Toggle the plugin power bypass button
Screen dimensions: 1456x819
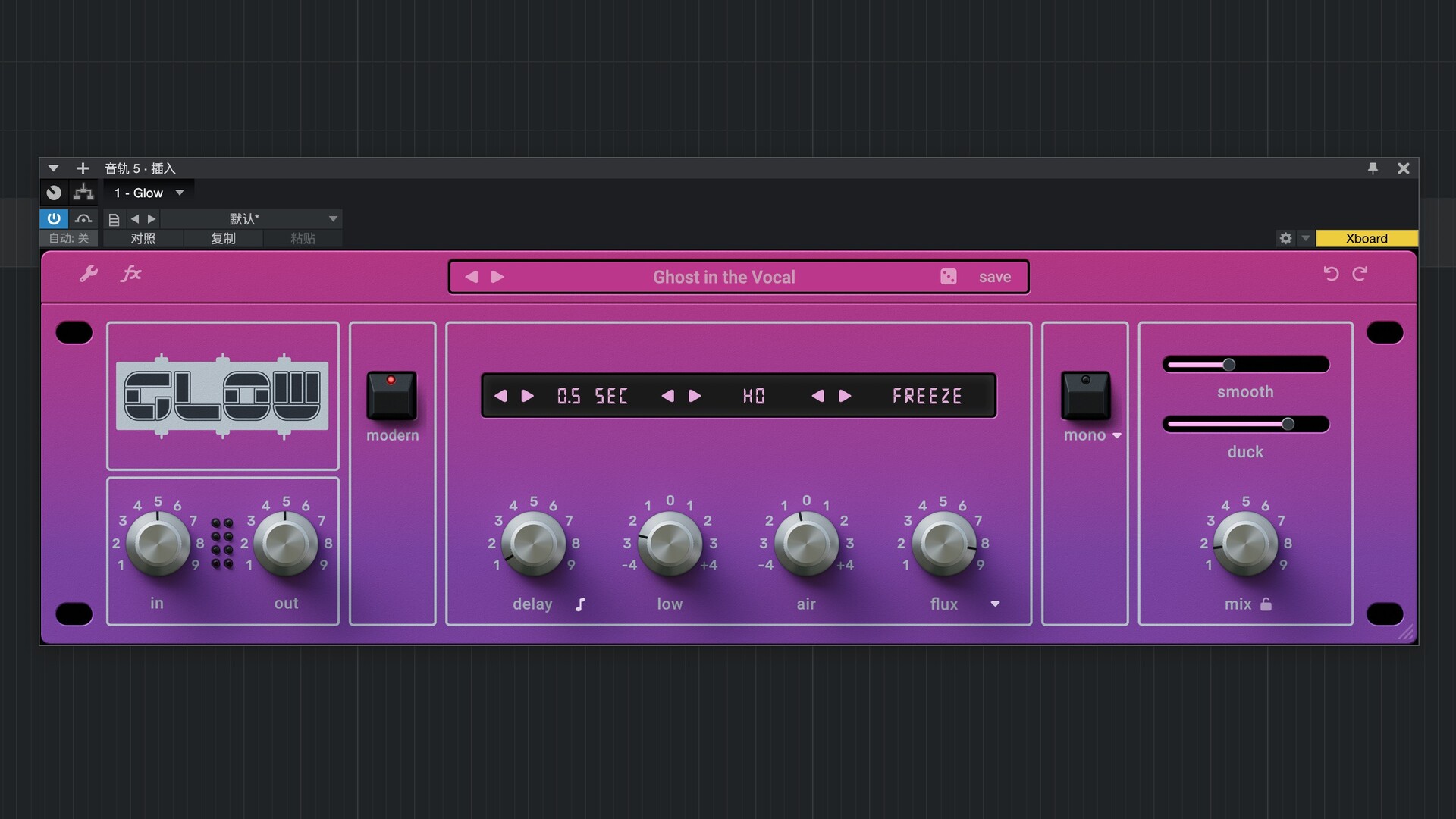pyautogui.click(x=54, y=219)
